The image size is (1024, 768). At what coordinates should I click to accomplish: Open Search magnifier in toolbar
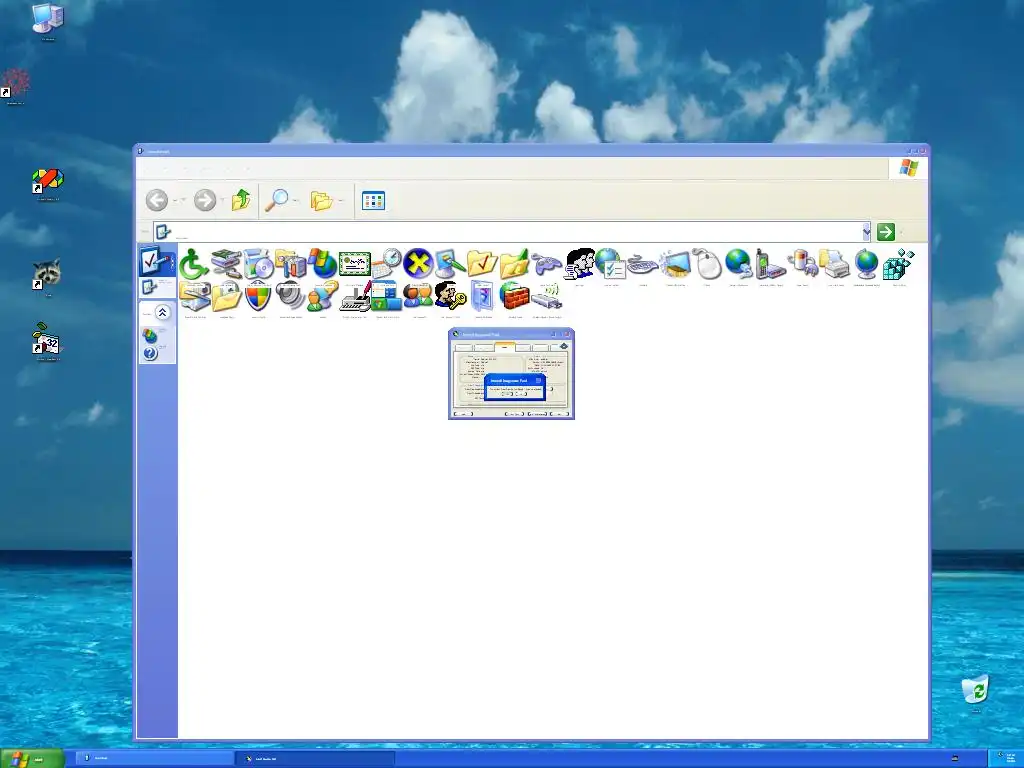(x=277, y=200)
